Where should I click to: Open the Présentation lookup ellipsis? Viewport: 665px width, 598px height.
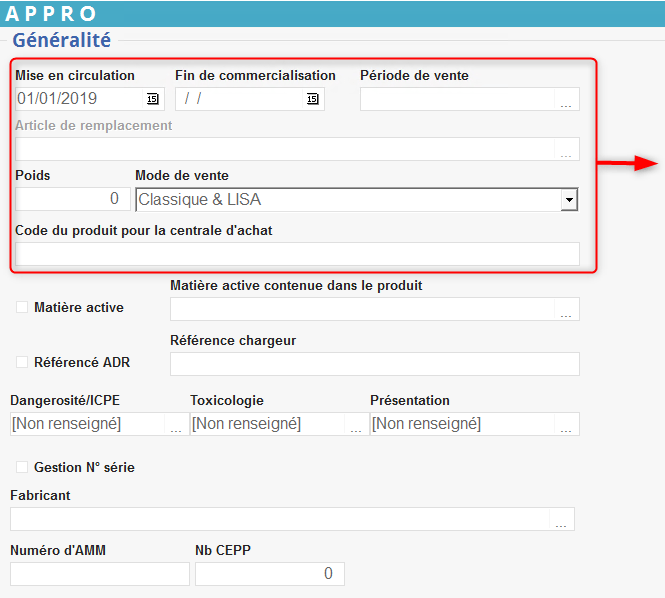click(566, 426)
